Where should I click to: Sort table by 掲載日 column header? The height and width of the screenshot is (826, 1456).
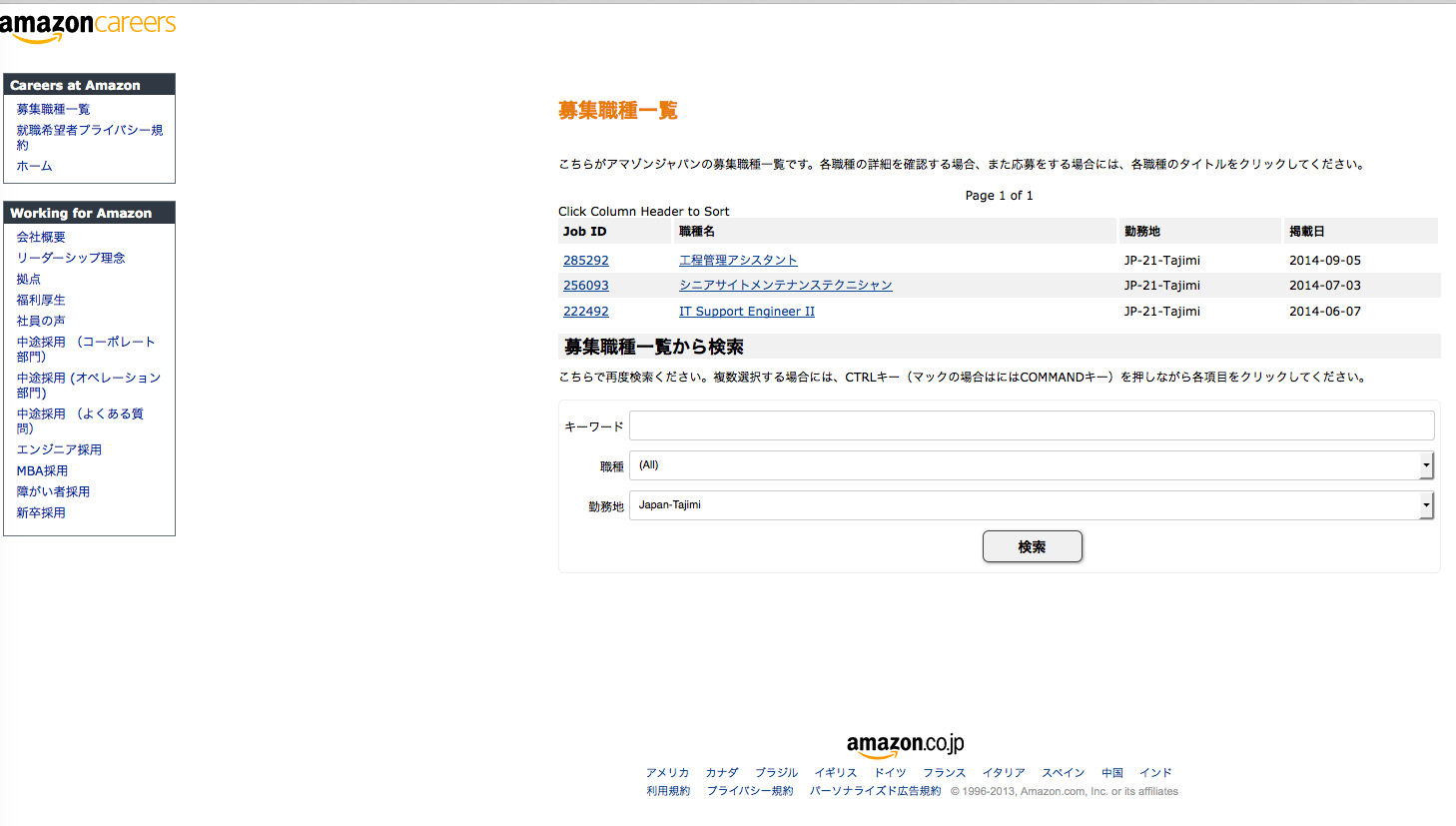tap(1307, 231)
